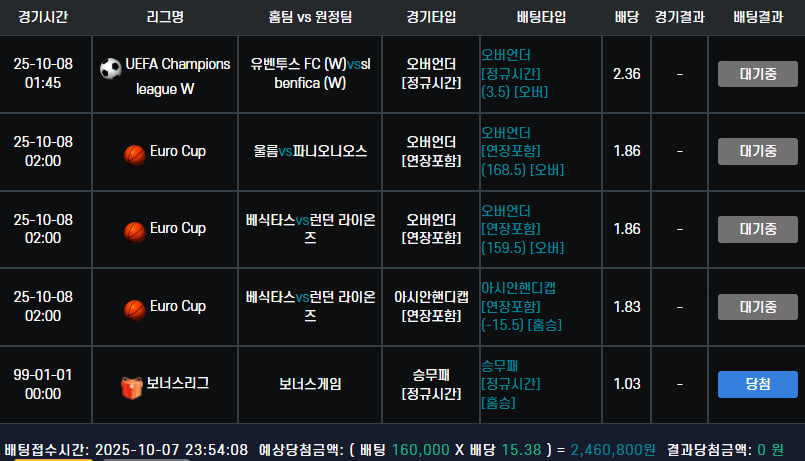The width and height of the screenshot is (805, 461).
Task: Click the basketball icon in the 아시안핸디캡 row
Action: pos(134,306)
